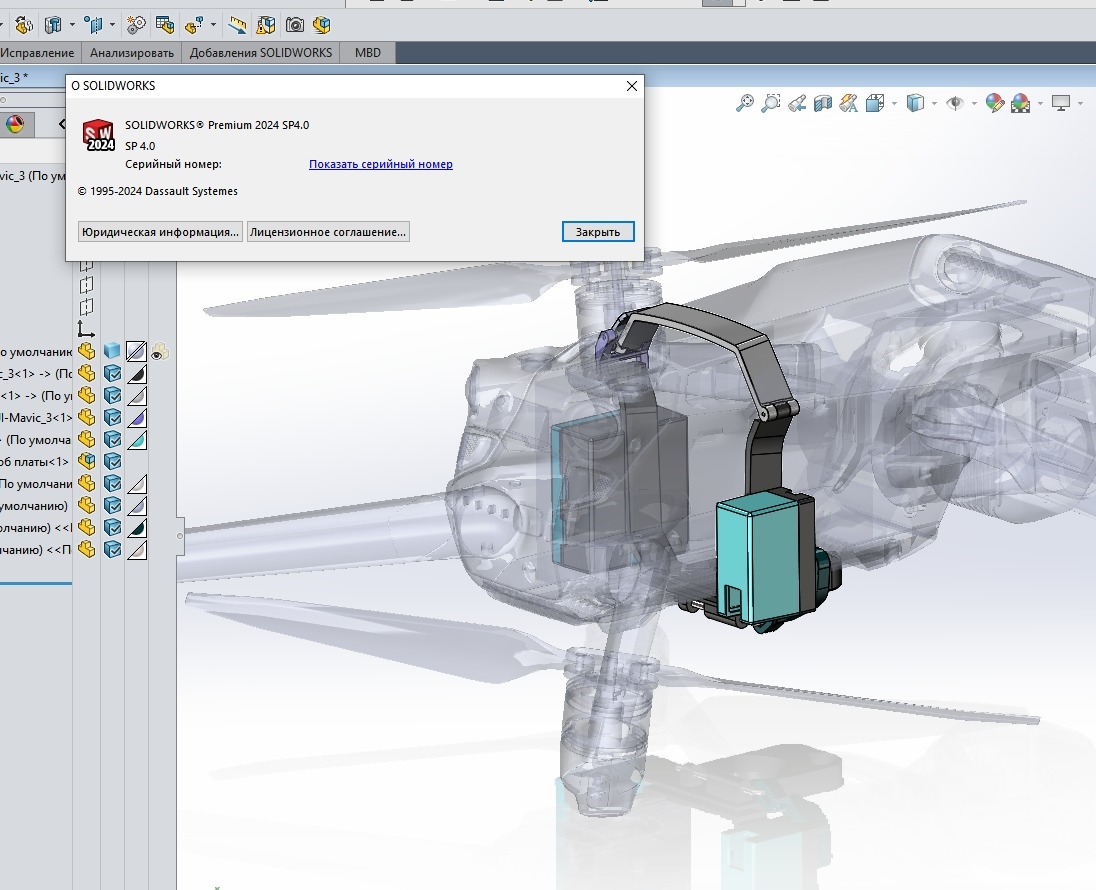Switch to the Анализировать tab
This screenshot has height=890, width=1096.
point(131,52)
